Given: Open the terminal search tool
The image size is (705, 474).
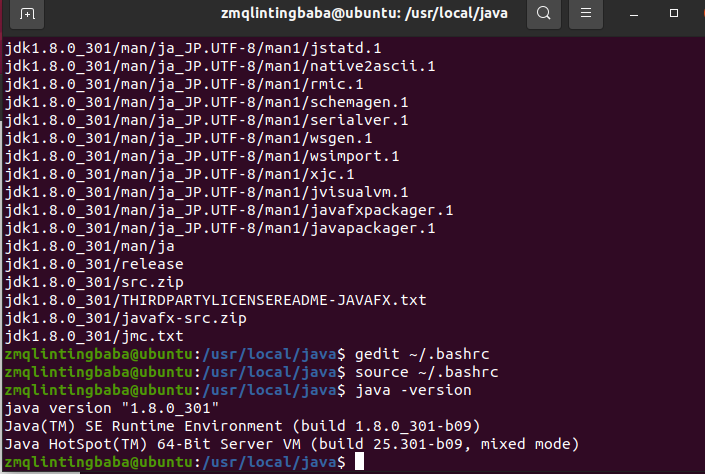Looking at the screenshot, I should click(x=544, y=13).
